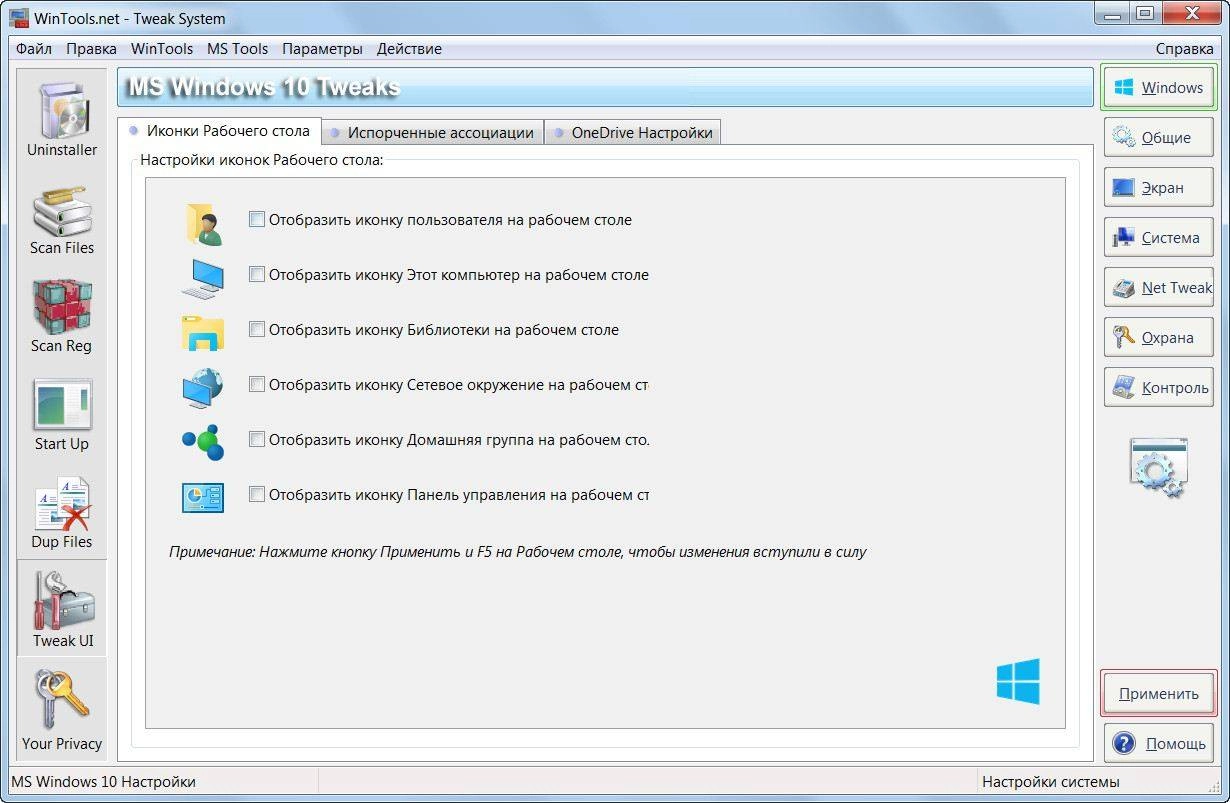The height and width of the screenshot is (803, 1230).
Task: Open the Uninstaller tool
Action: click(62, 118)
